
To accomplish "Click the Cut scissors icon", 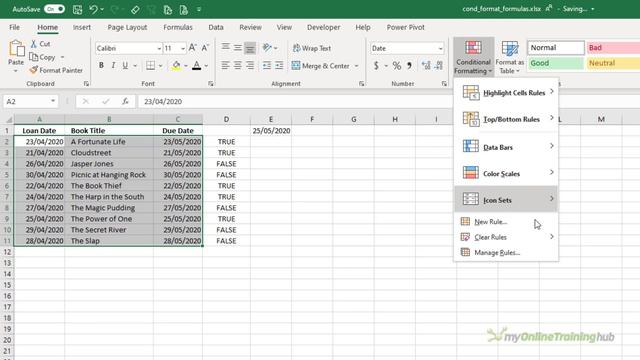I will click(34, 44).
